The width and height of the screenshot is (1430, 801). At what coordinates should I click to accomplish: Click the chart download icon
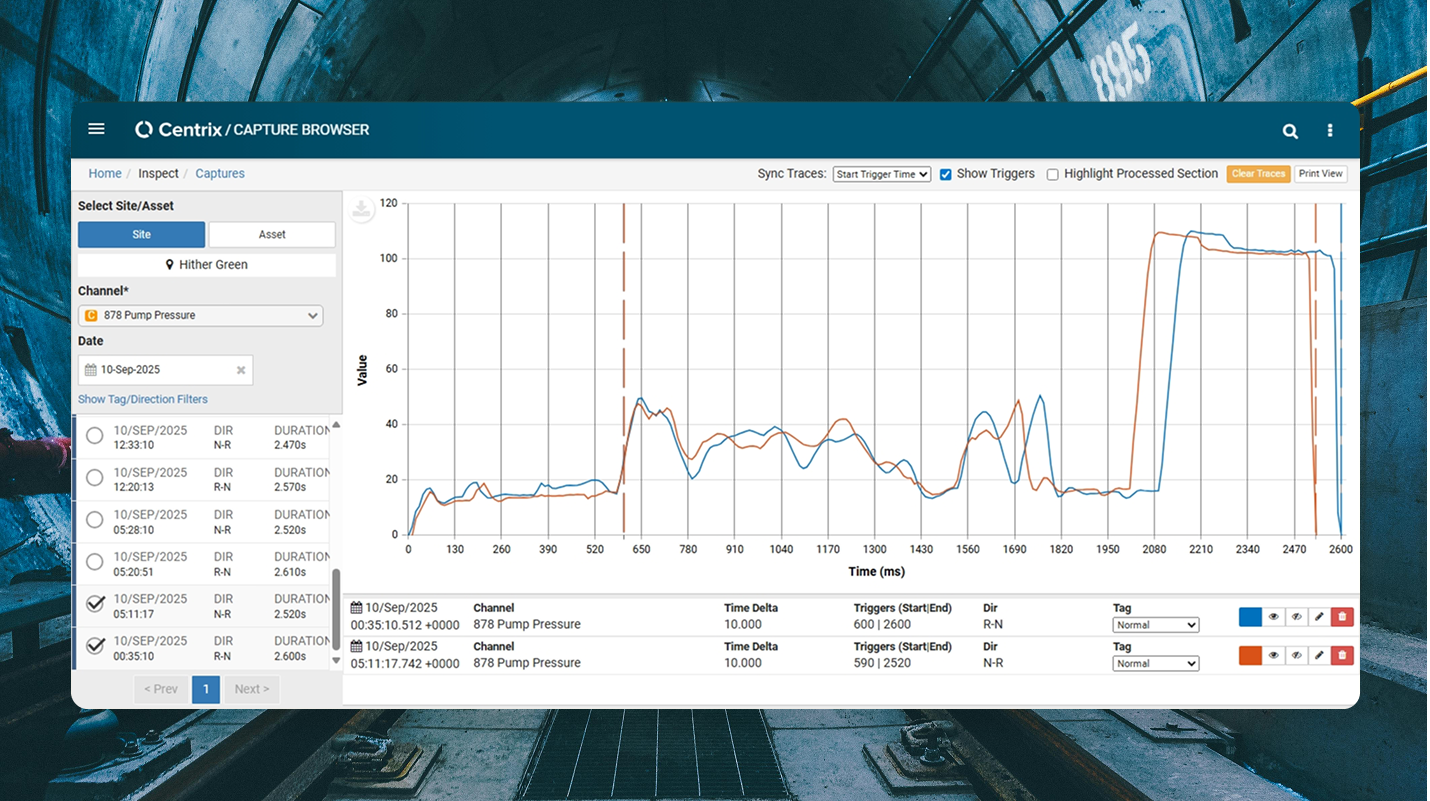(x=362, y=210)
